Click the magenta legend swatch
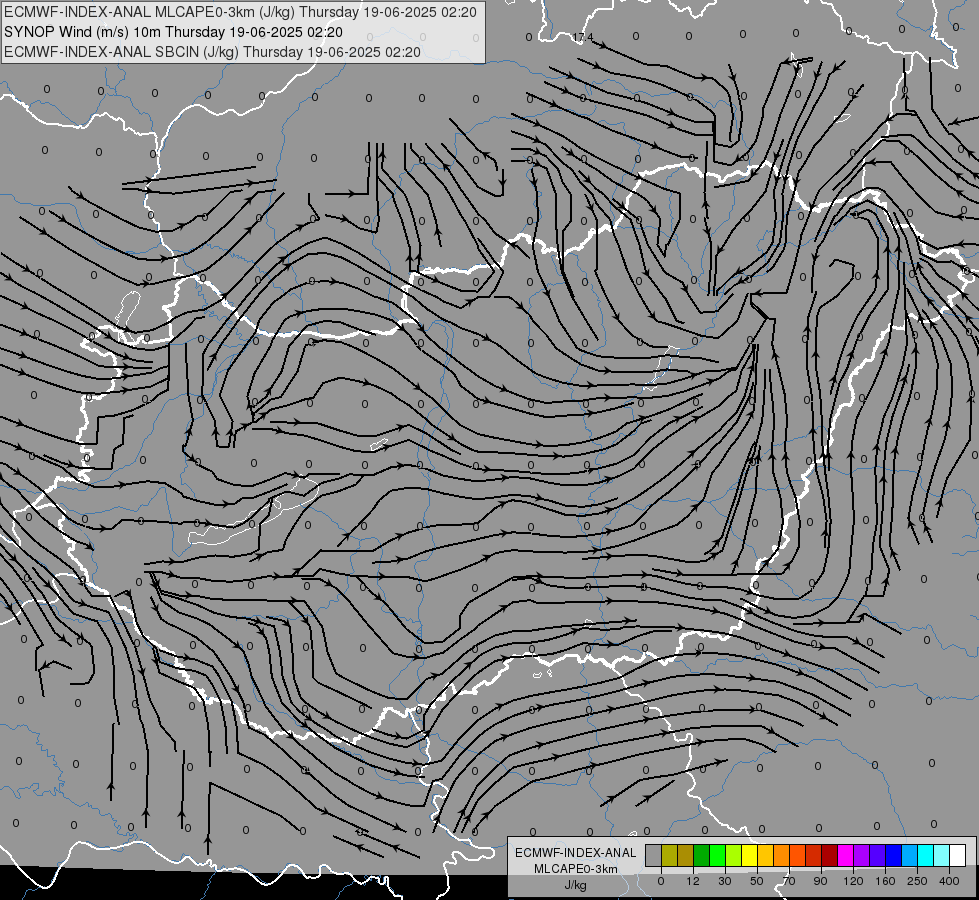Screen dimensions: 979x900 click(845, 855)
